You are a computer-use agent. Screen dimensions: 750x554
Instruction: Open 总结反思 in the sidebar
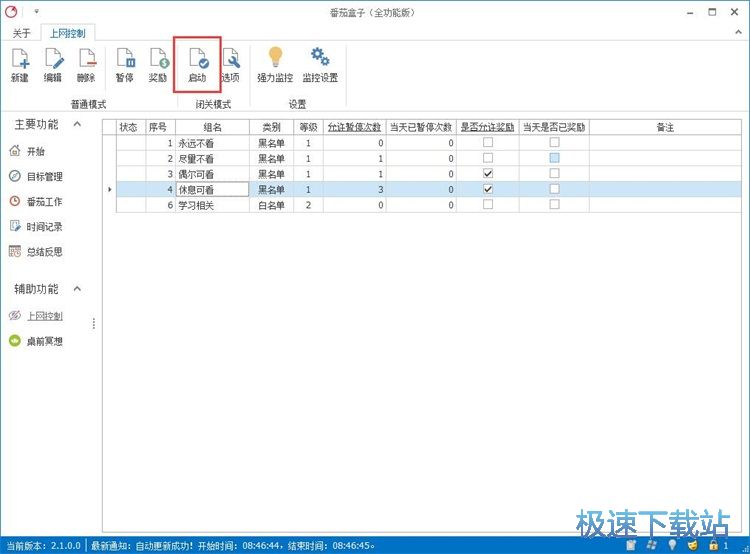click(36, 252)
